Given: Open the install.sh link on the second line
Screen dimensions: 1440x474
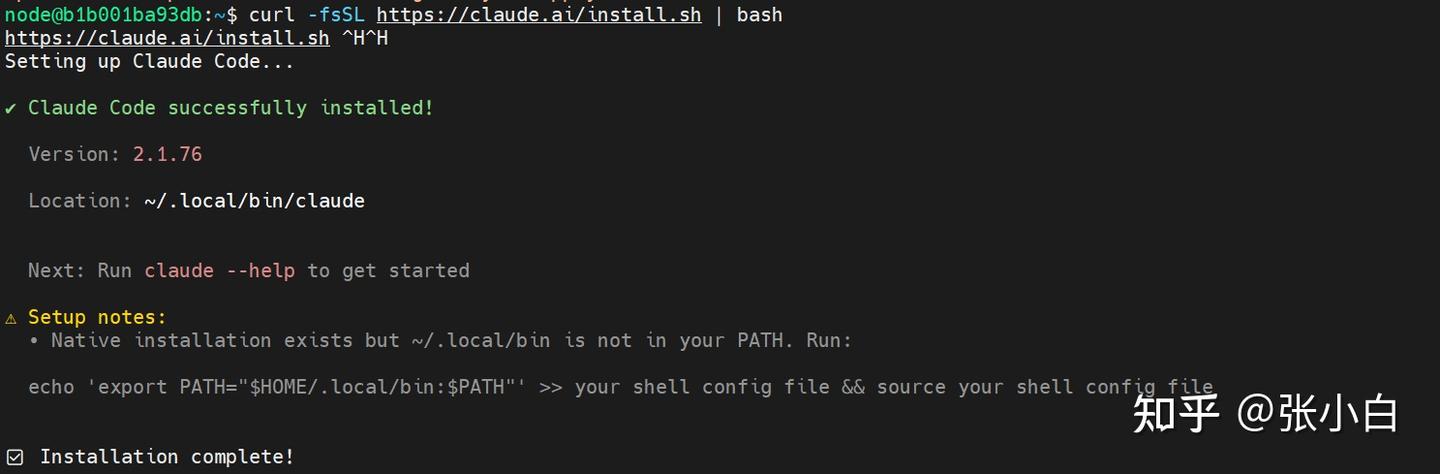Looking at the screenshot, I should (167, 38).
